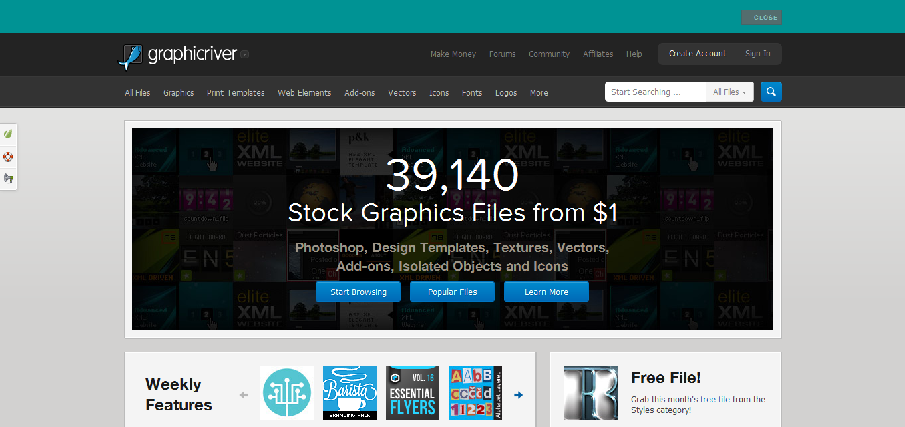Show next Weekly Features with right arrow

518,395
